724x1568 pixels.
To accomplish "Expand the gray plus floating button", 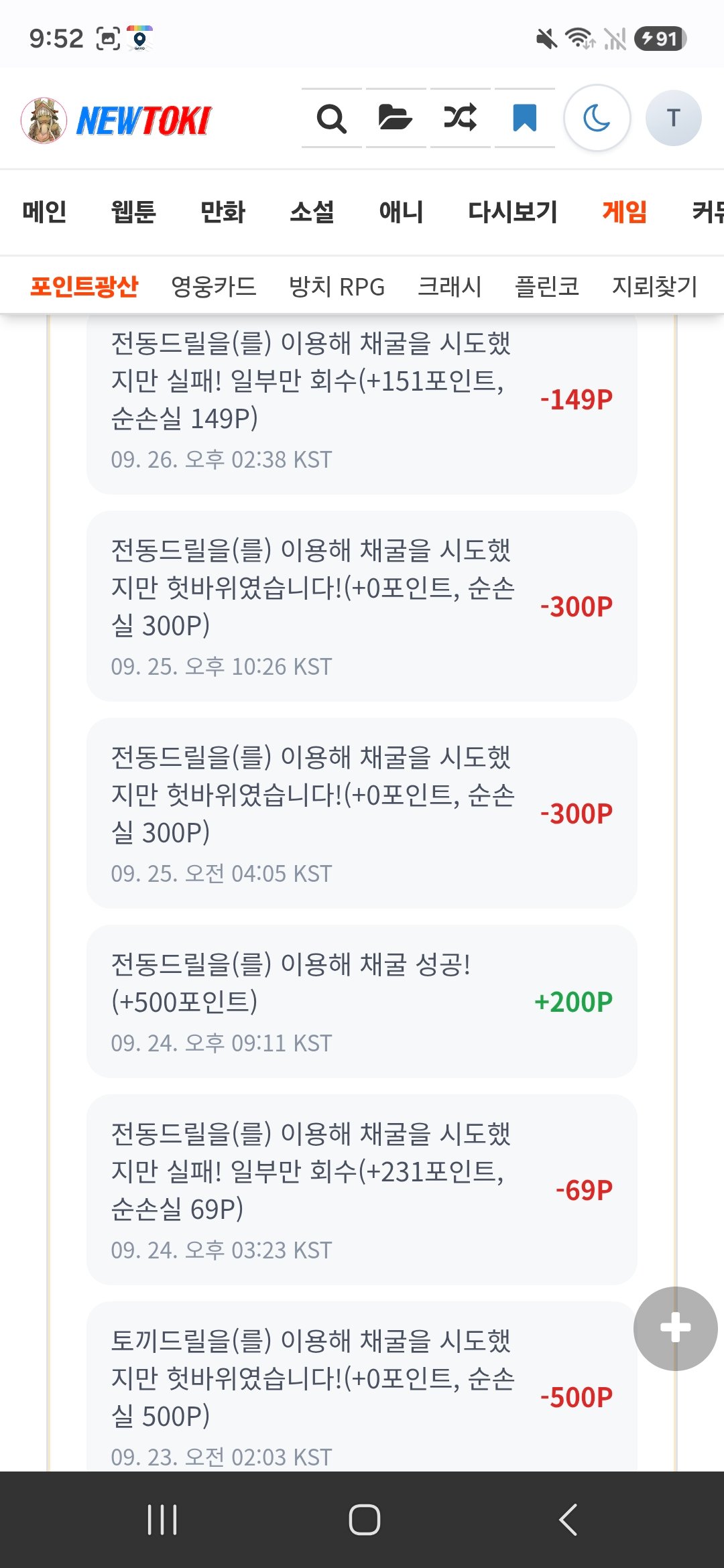I will coord(675,1328).
